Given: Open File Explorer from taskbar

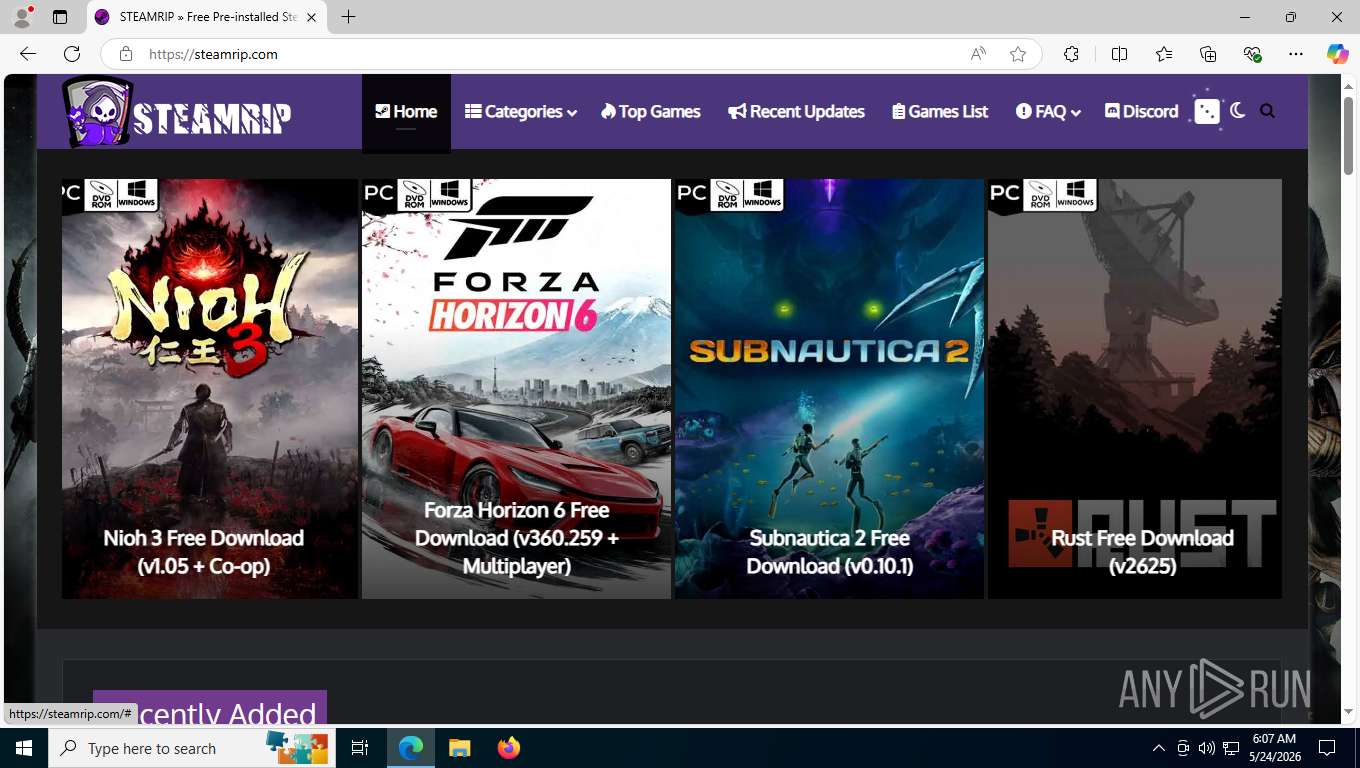Looking at the screenshot, I should coord(459,748).
